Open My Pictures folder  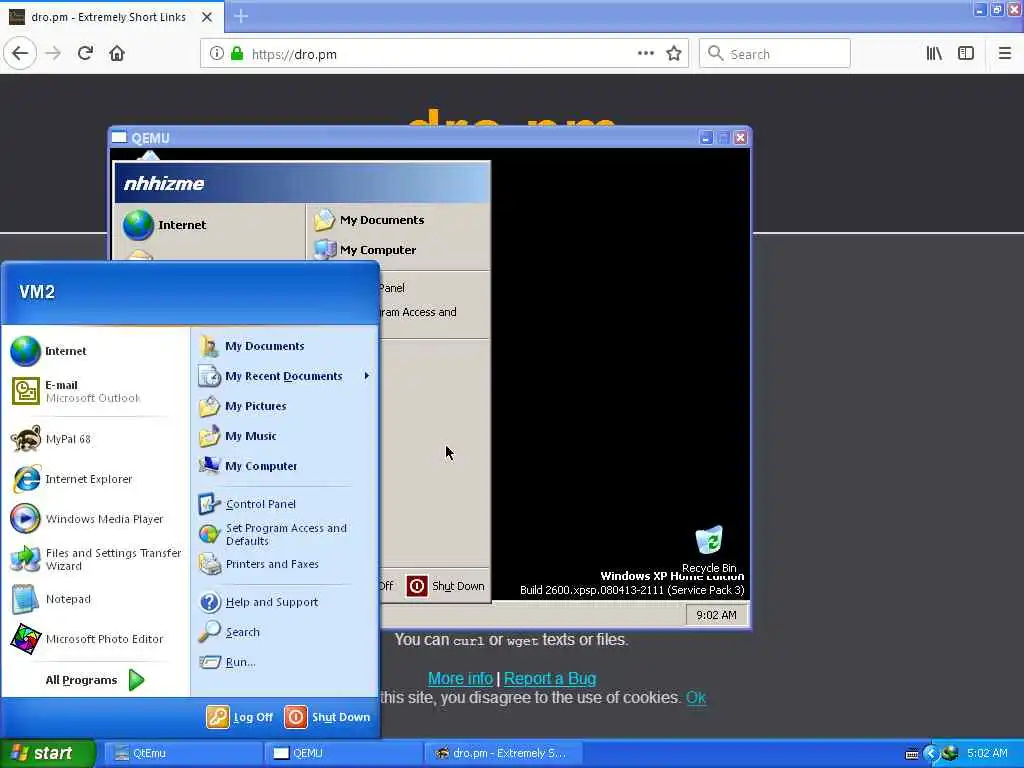pos(243,406)
